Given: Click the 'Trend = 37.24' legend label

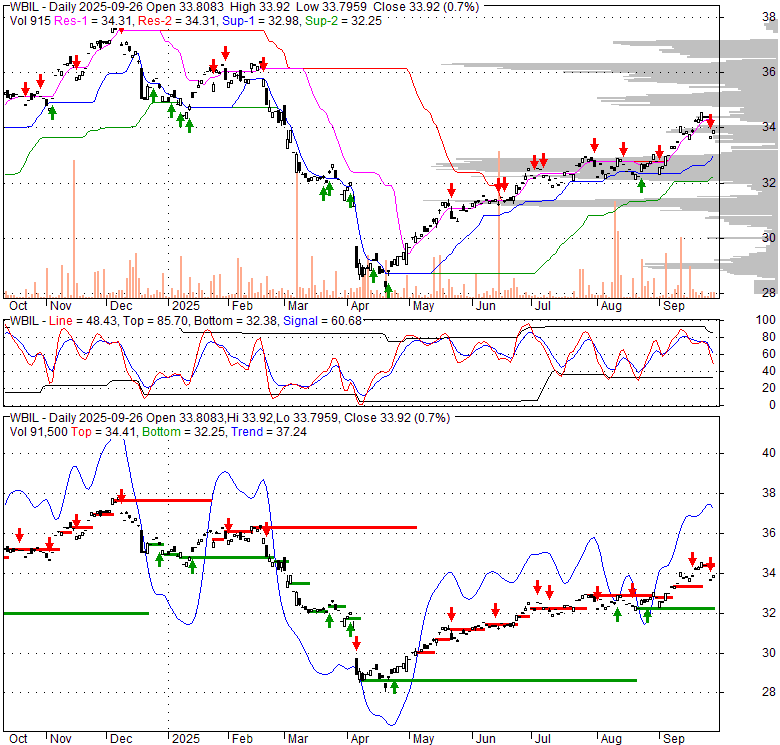Looking at the screenshot, I should pos(269,432).
